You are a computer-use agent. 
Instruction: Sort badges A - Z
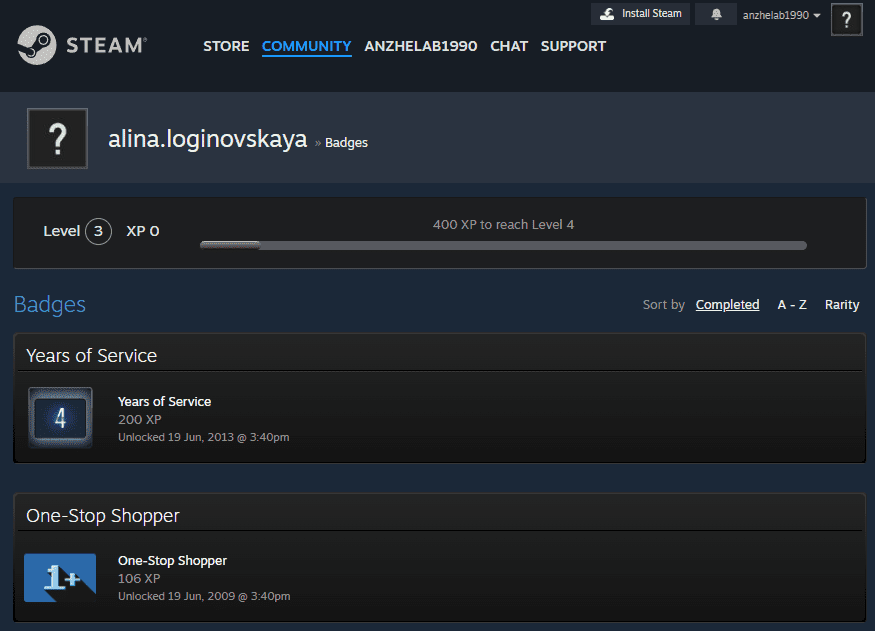[792, 305]
